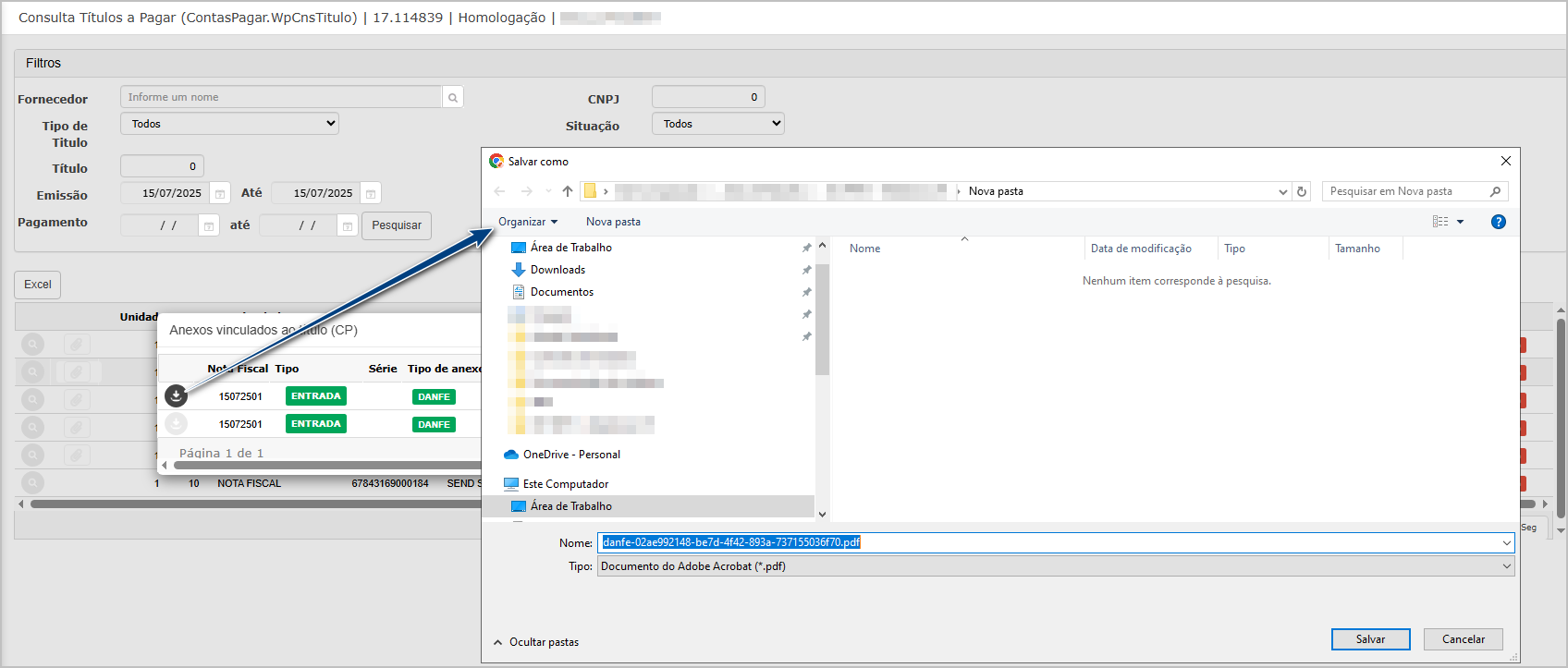Viewport: 1568px width, 668px height.
Task: Click the refresh icon in save dialog
Action: click(x=1302, y=191)
